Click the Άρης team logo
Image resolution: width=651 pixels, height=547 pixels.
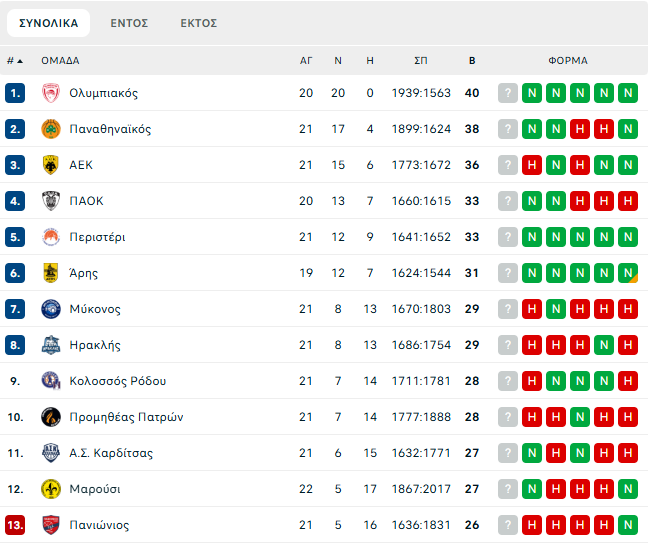click(51, 273)
